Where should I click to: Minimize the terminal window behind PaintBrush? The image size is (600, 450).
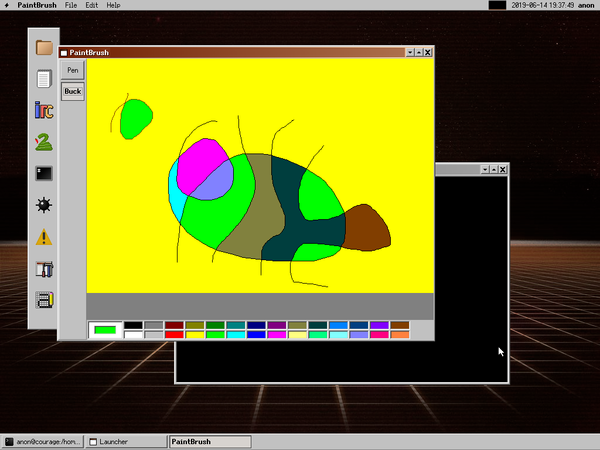click(x=485, y=169)
